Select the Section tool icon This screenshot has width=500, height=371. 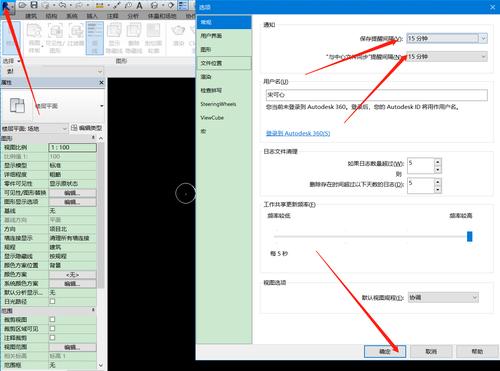[171, 5]
